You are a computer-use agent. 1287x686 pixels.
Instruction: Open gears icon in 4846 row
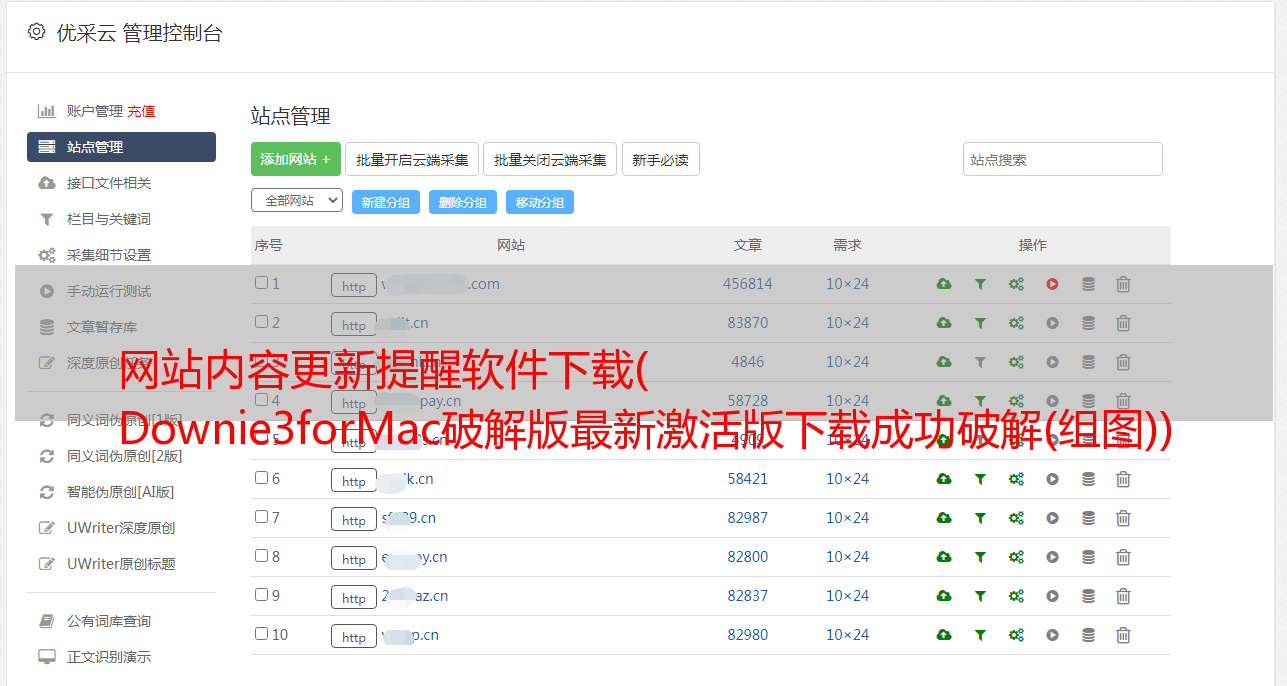point(1016,362)
